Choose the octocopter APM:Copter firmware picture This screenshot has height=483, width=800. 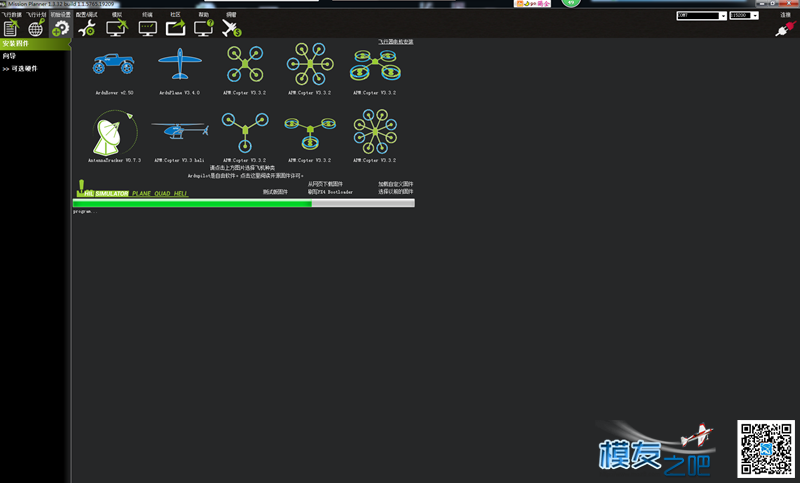[376, 132]
